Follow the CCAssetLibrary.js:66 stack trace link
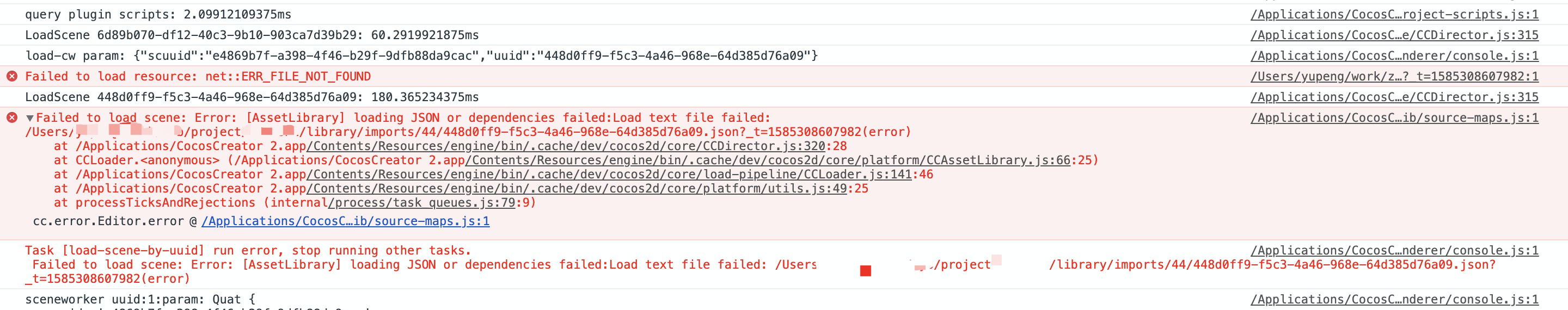This screenshot has width=1568, height=310. (767, 160)
